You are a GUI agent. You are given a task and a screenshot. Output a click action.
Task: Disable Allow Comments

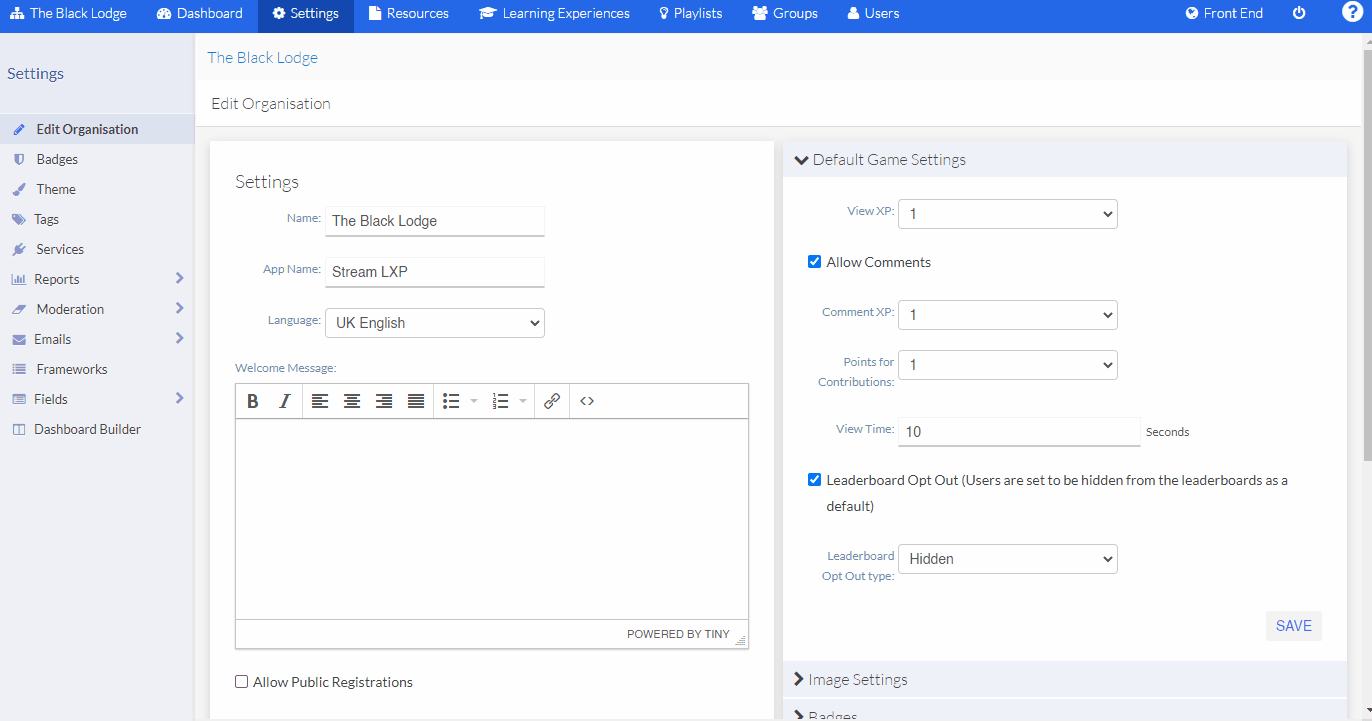point(814,261)
